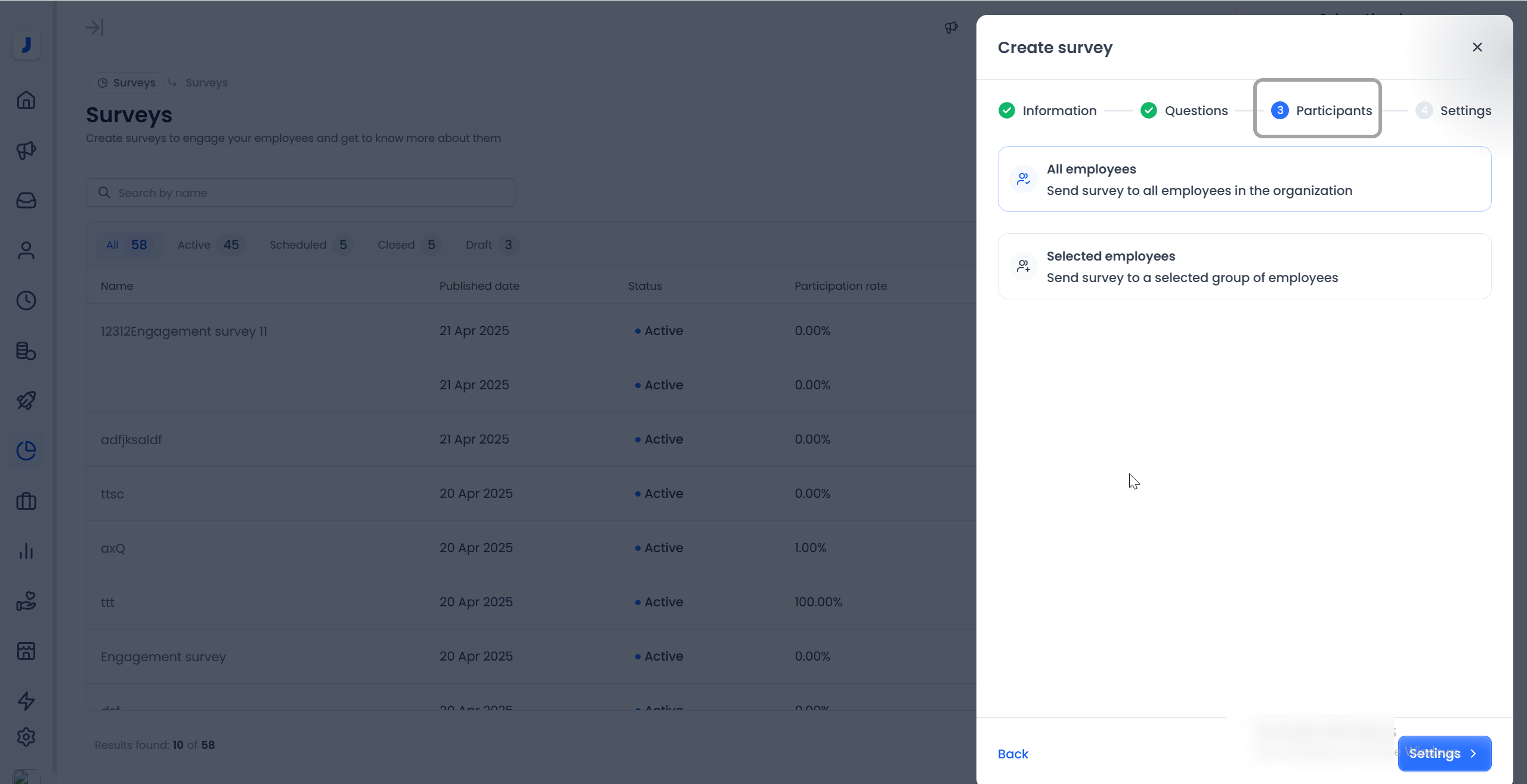Open the clock time-tracking sidebar icon
The height and width of the screenshot is (784, 1527).
click(x=26, y=300)
